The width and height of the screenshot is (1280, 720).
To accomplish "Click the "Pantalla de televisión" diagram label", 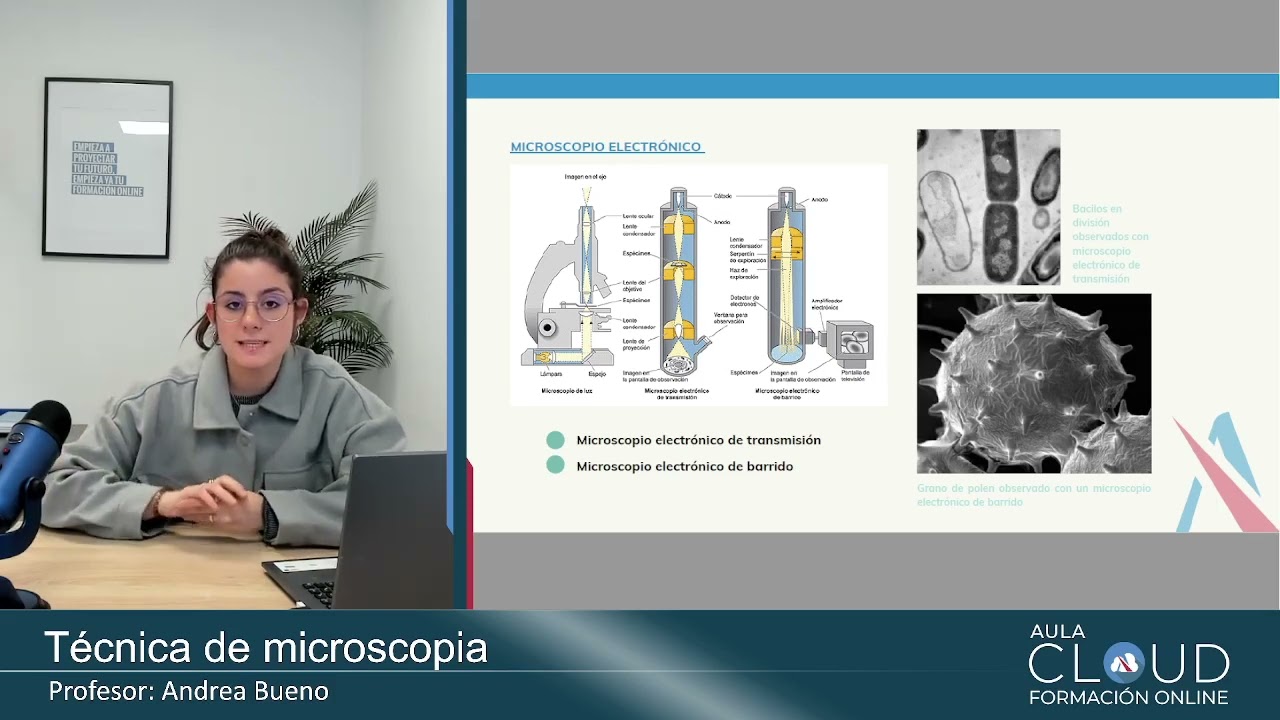I will tap(855, 376).
